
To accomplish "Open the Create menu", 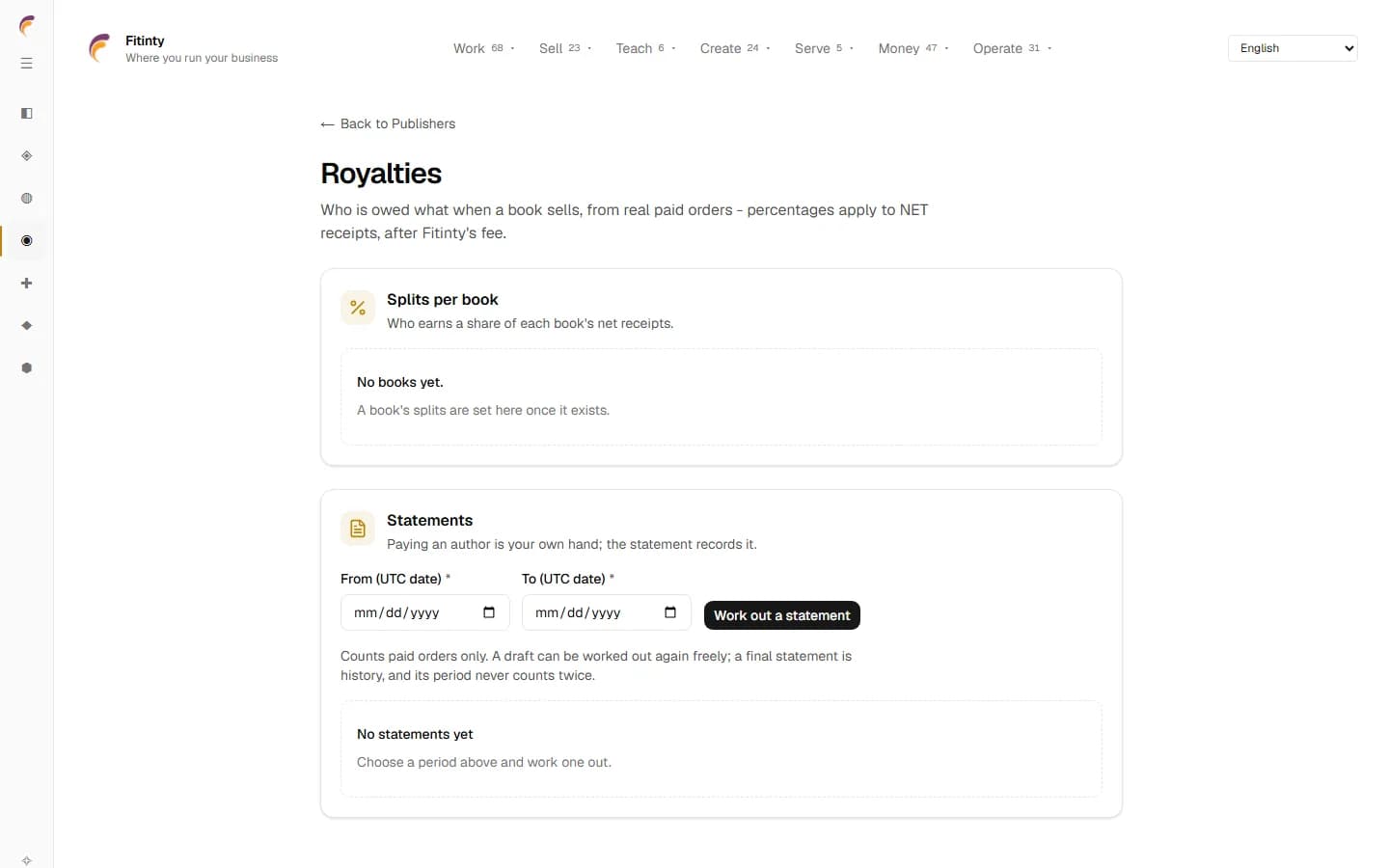I will 735,48.
